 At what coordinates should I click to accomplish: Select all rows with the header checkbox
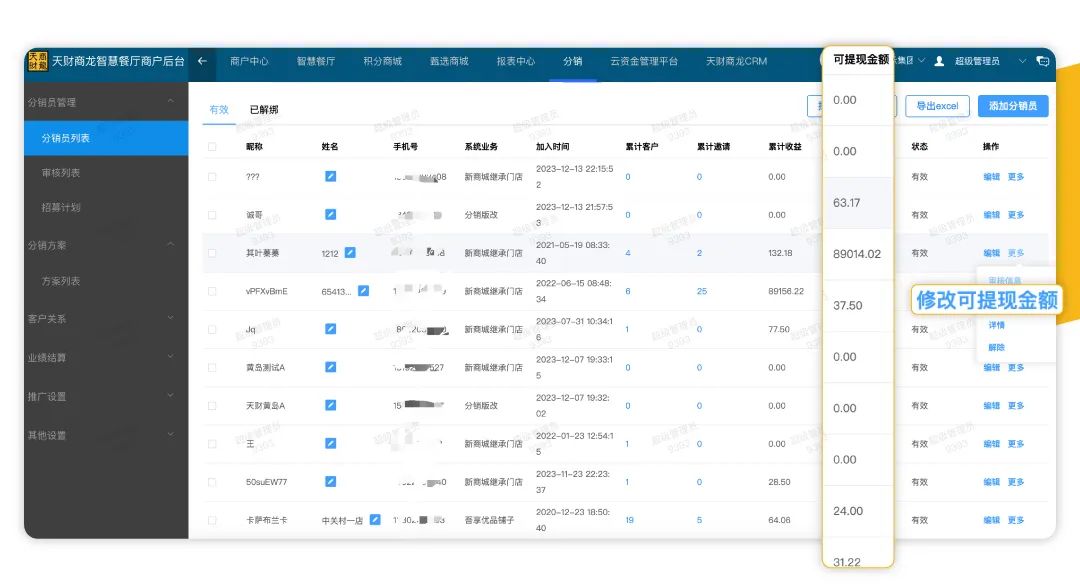click(x=212, y=147)
